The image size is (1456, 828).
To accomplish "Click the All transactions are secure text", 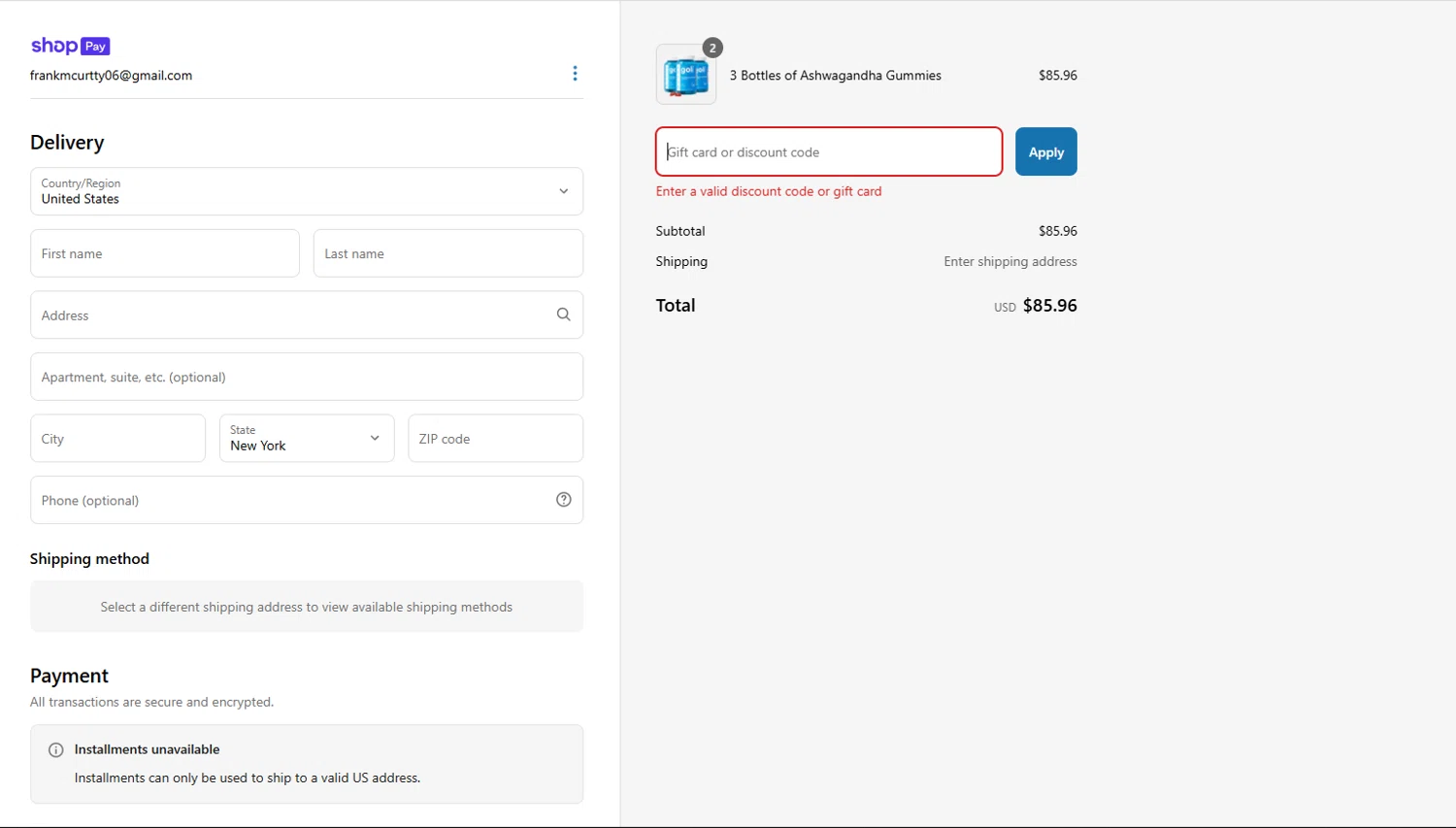I will (x=152, y=702).
